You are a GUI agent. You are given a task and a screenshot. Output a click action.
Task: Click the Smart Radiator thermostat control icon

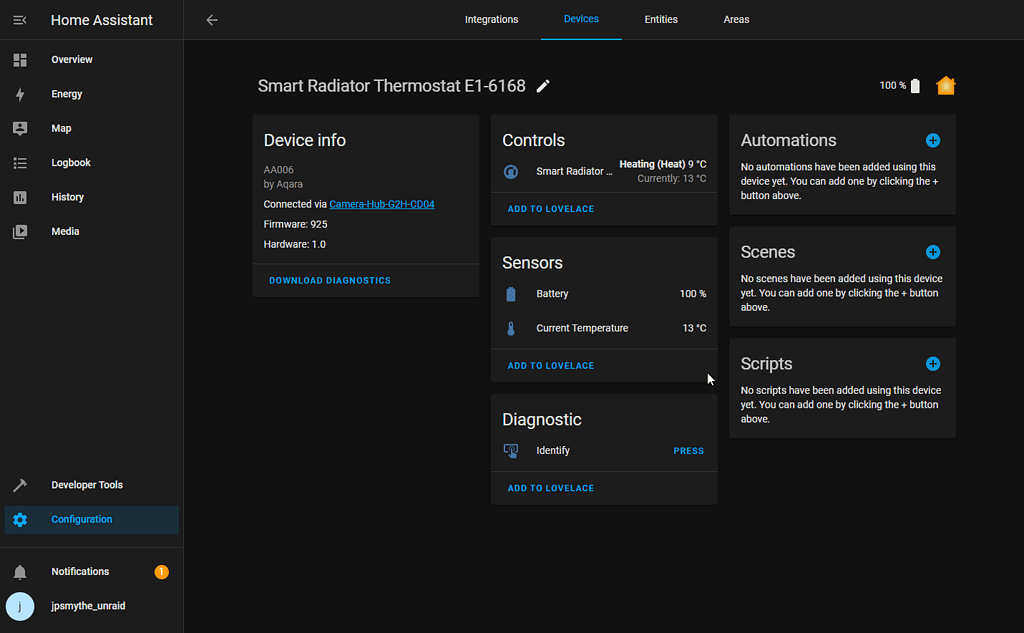[511, 171]
